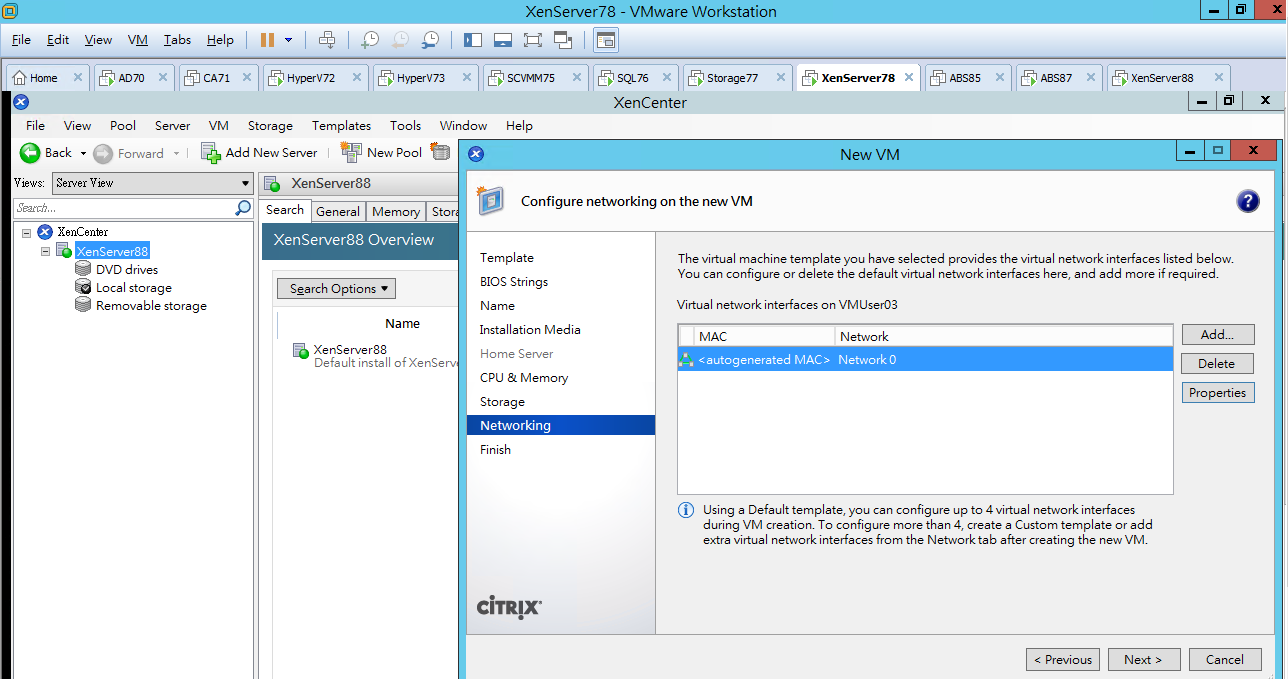Select XenServer88 in the tree
Image resolution: width=1288 pixels, height=679 pixels.
pos(112,251)
